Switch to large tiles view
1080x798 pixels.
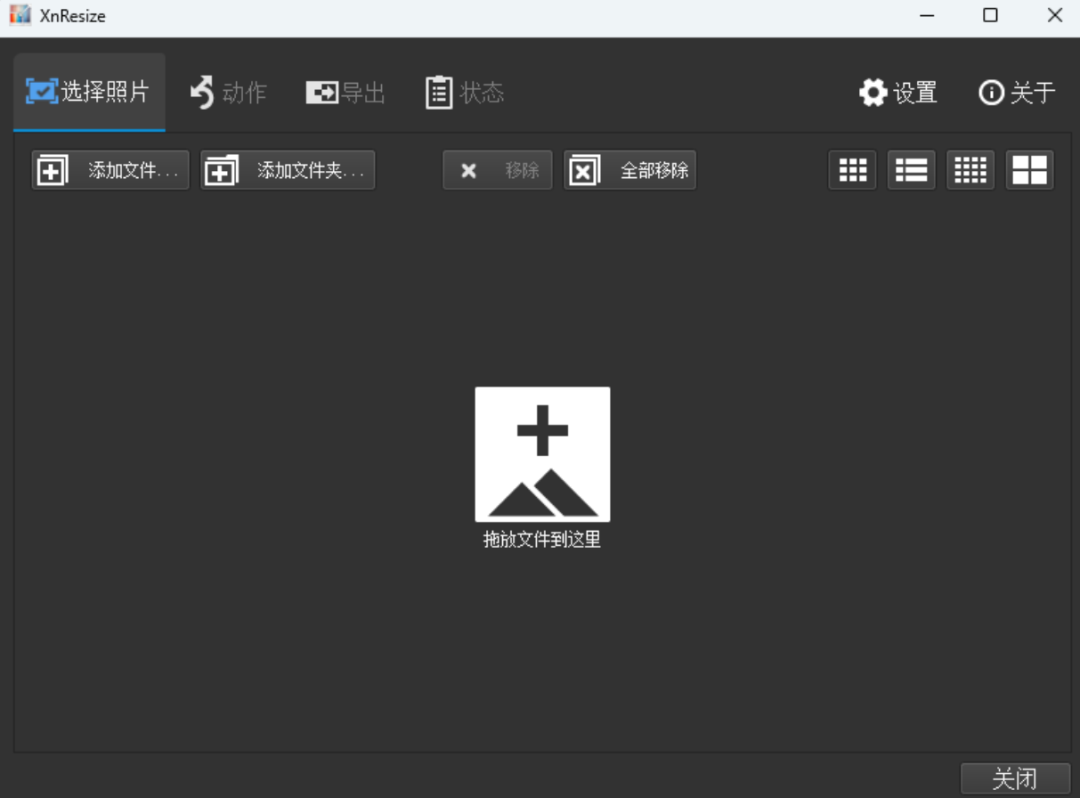1030,170
